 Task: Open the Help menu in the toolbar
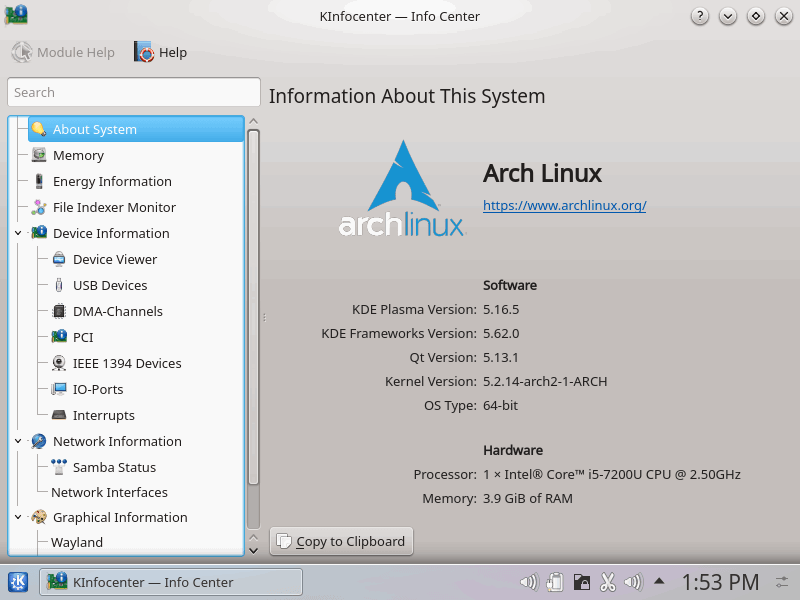160,52
